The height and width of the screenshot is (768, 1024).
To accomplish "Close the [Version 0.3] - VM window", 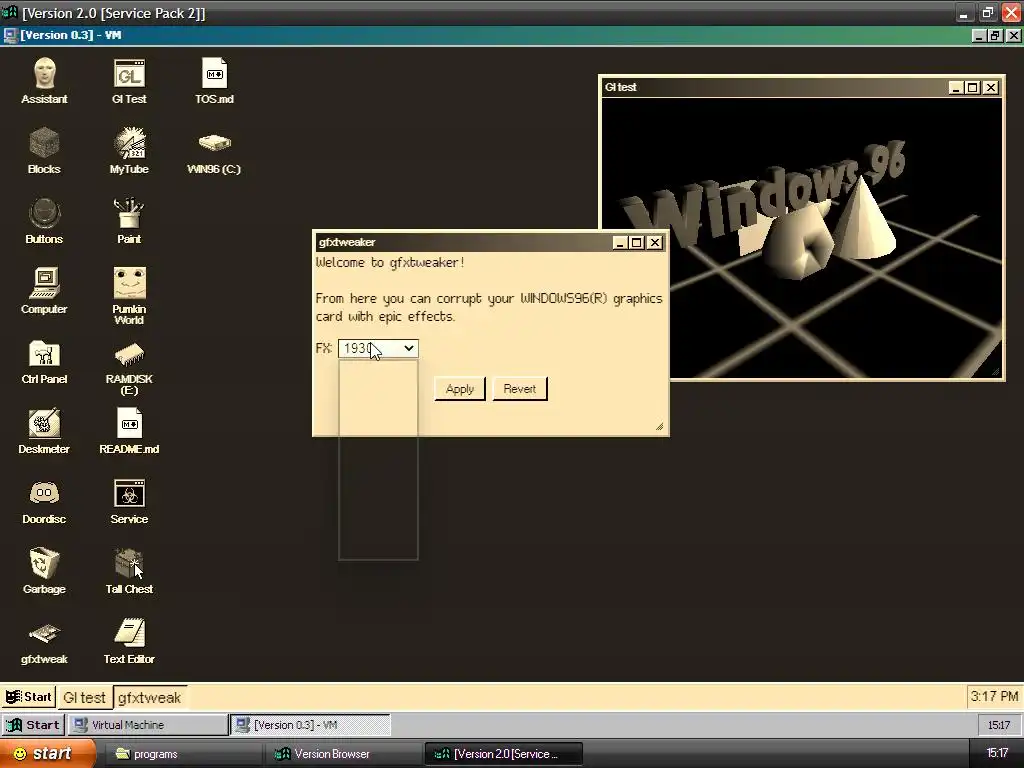I will coord(1013,35).
